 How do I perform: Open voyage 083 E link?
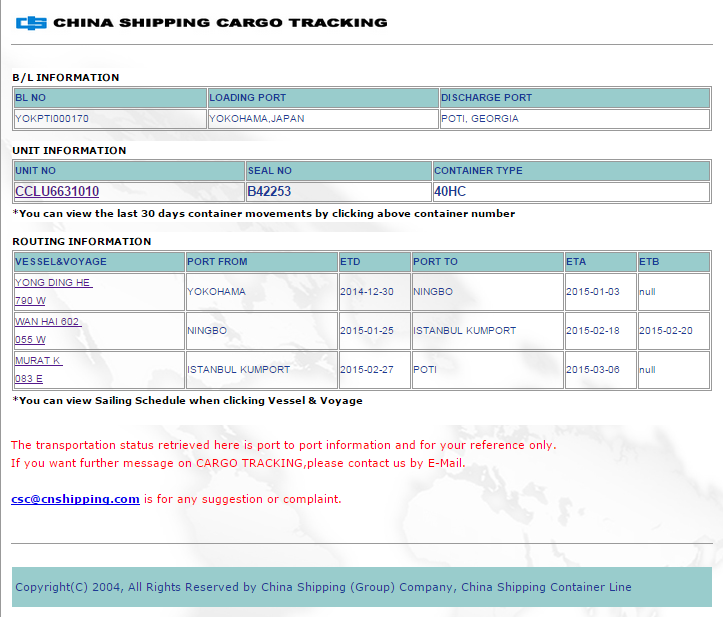coord(29,379)
